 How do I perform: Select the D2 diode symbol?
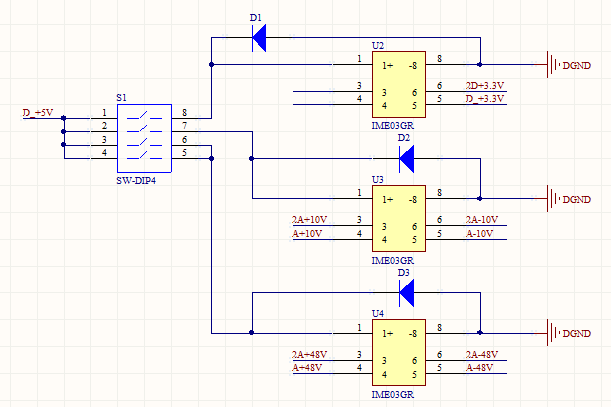click(x=406, y=159)
